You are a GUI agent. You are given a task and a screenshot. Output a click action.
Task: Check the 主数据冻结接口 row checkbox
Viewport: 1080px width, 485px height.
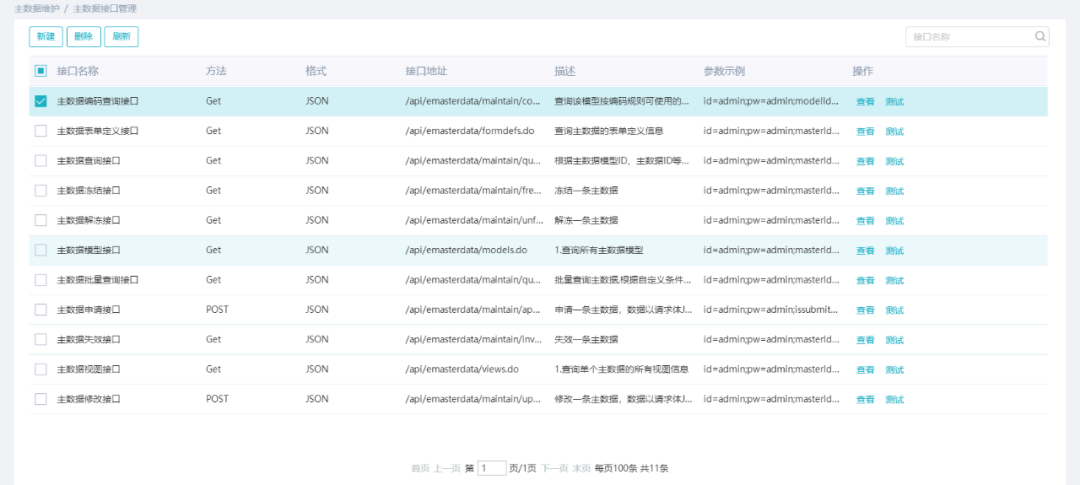click(x=41, y=190)
